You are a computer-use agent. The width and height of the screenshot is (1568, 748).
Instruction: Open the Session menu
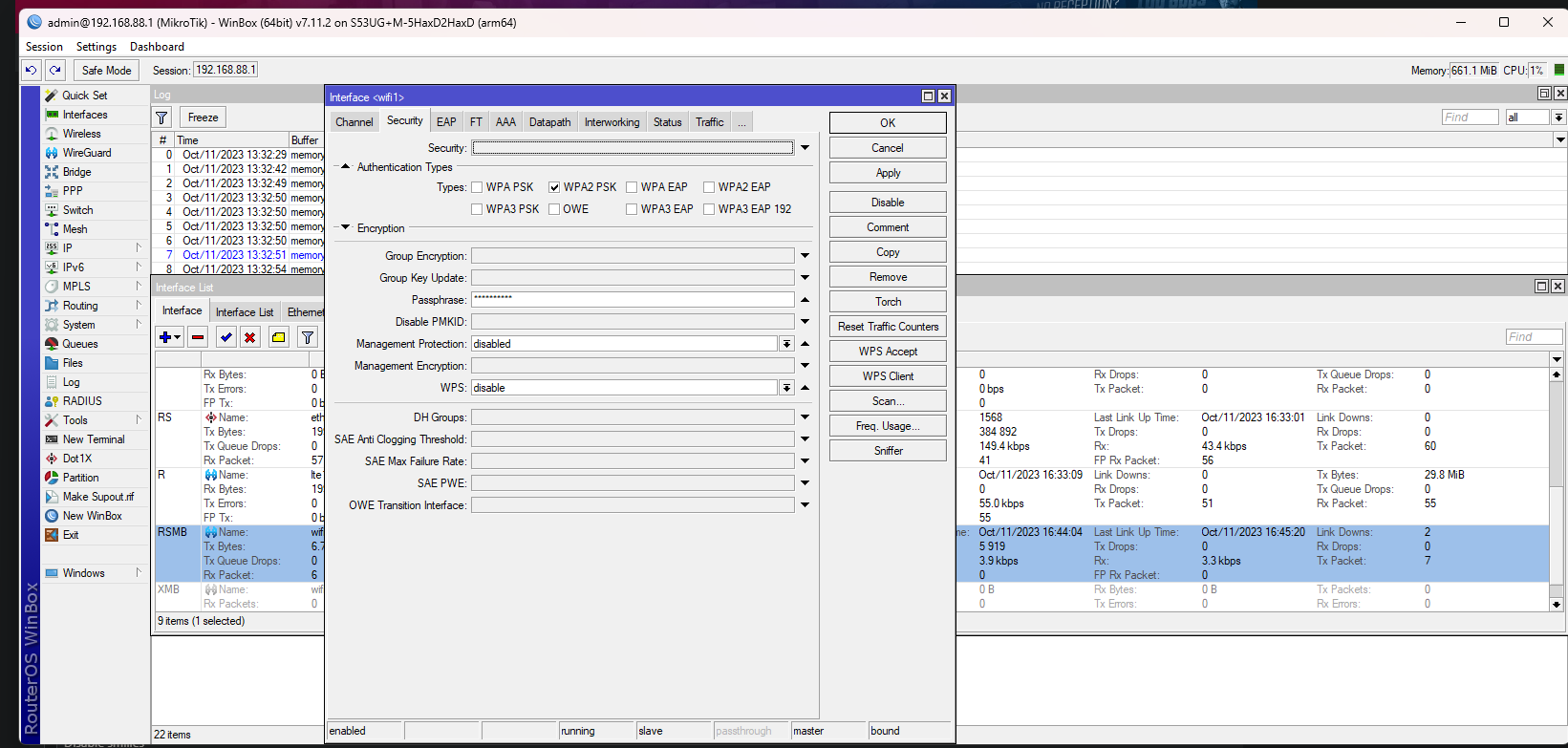click(x=44, y=47)
